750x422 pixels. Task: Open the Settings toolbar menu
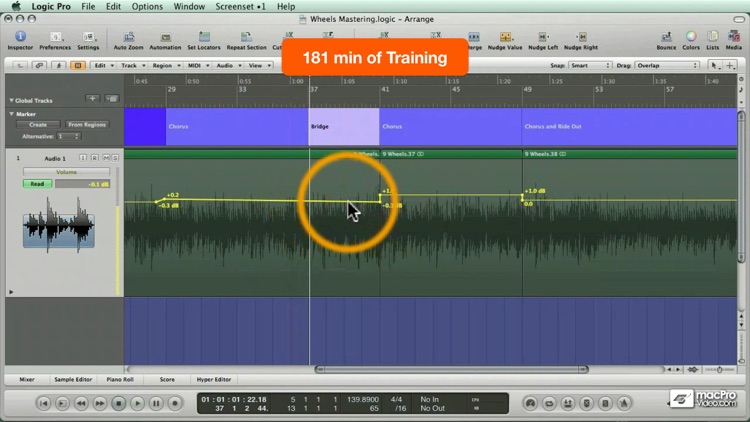click(x=88, y=40)
